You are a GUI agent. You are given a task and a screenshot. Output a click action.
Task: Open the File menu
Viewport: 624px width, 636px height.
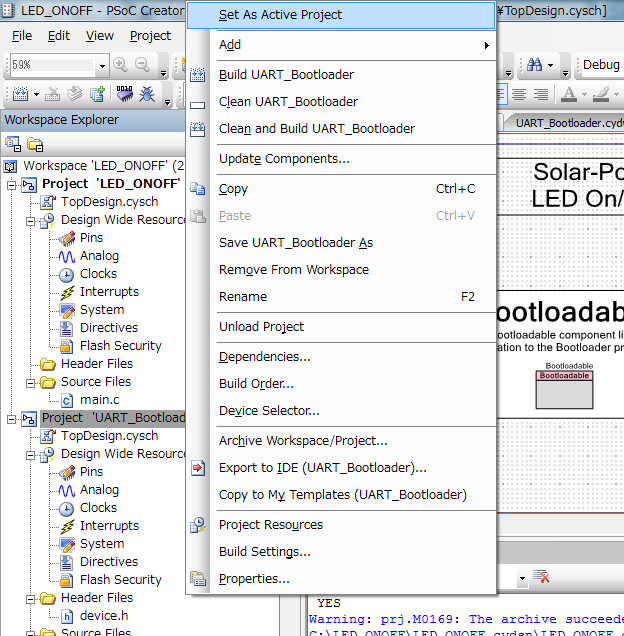click(x=22, y=36)
